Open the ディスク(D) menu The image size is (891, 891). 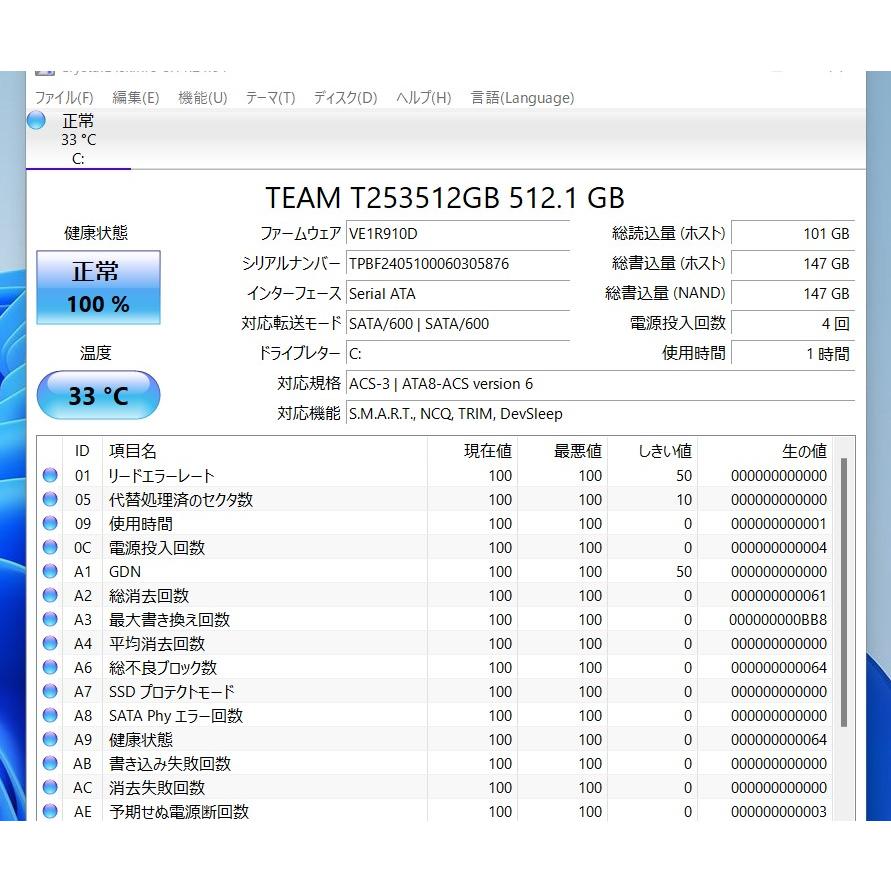(x=345, y=98)
